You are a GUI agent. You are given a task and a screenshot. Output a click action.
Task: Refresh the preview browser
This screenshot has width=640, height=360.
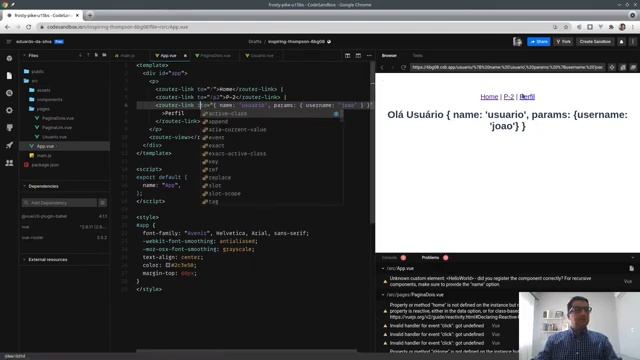[403, 67]
